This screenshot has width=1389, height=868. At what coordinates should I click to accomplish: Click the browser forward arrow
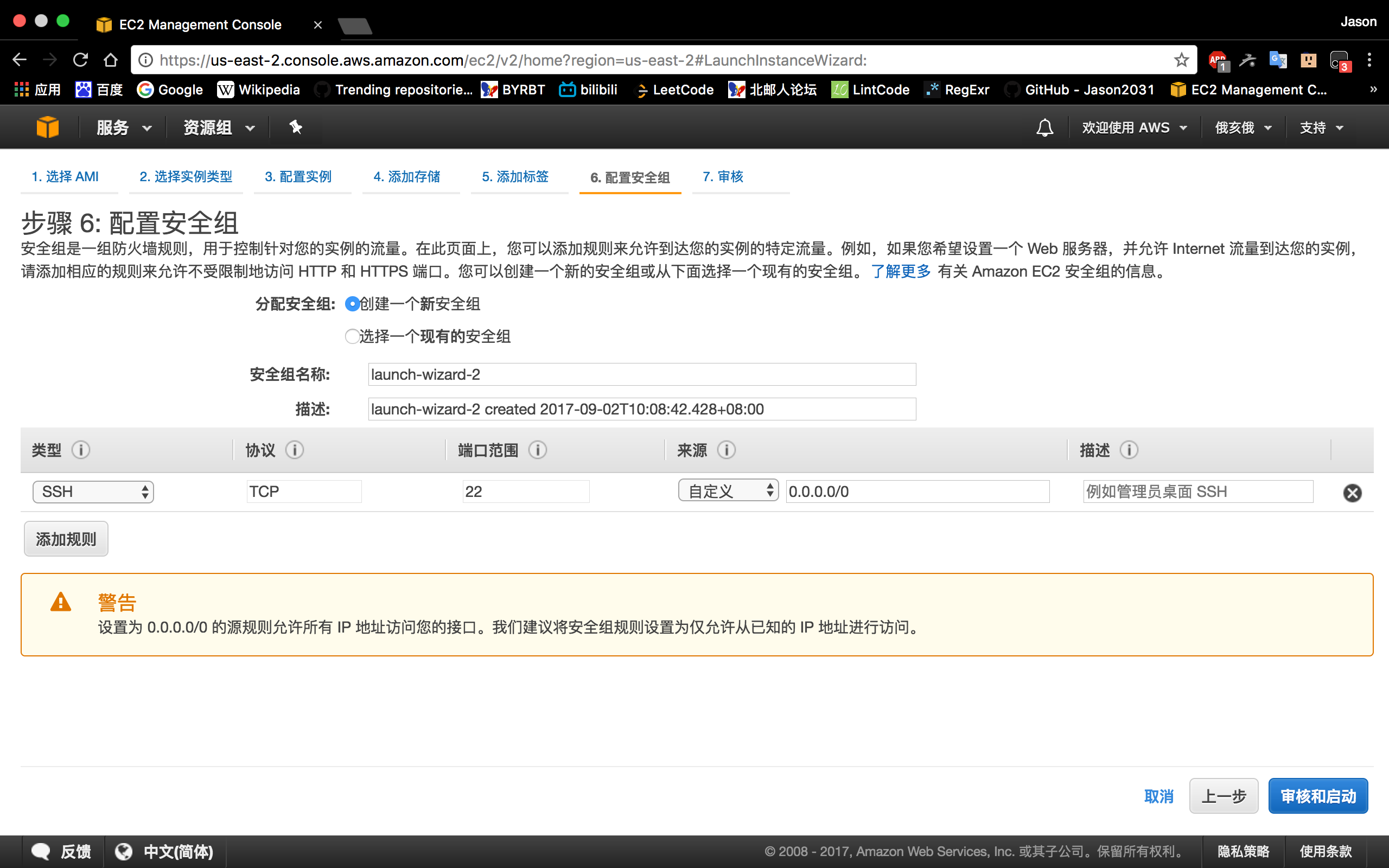(50, 60)
